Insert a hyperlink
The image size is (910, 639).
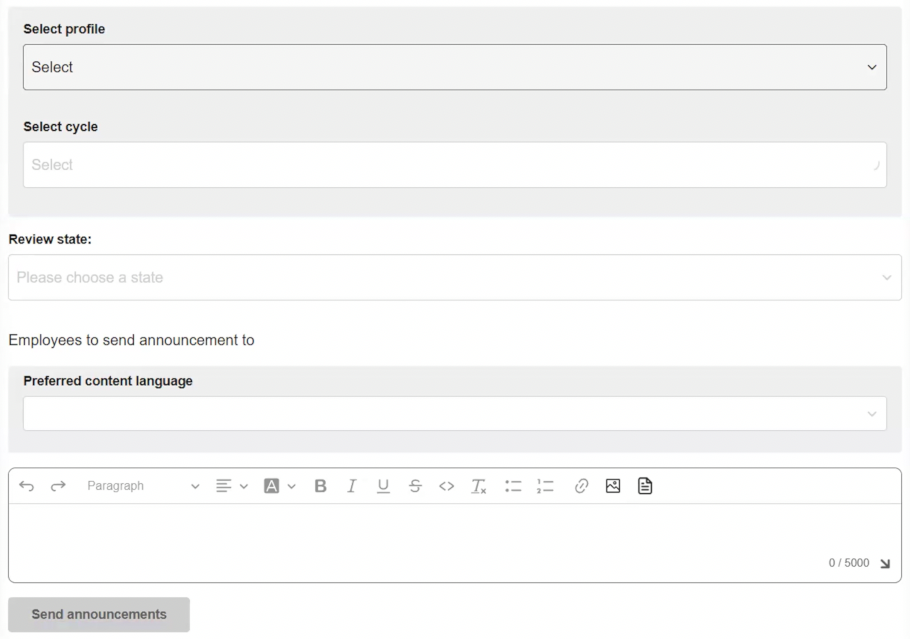[x=581, y=486]
